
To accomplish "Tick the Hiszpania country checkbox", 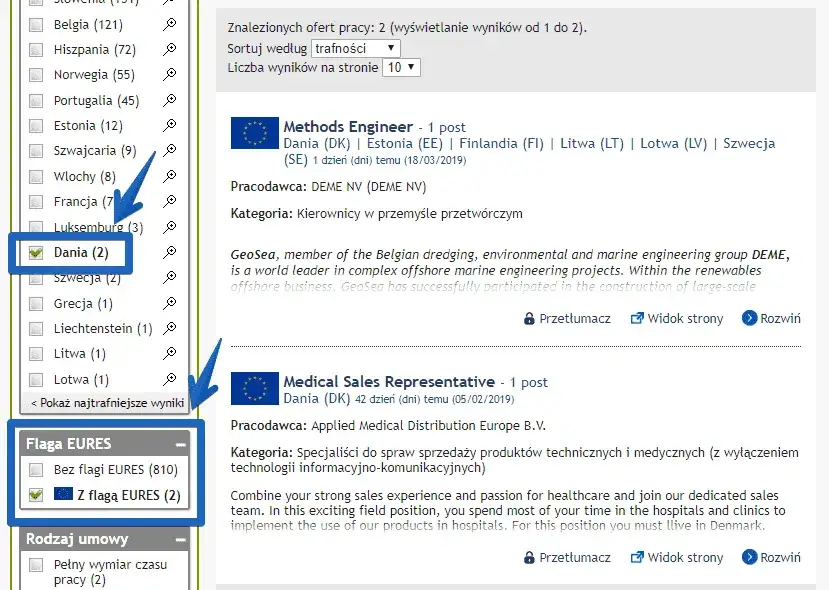I will coord(37,50).
